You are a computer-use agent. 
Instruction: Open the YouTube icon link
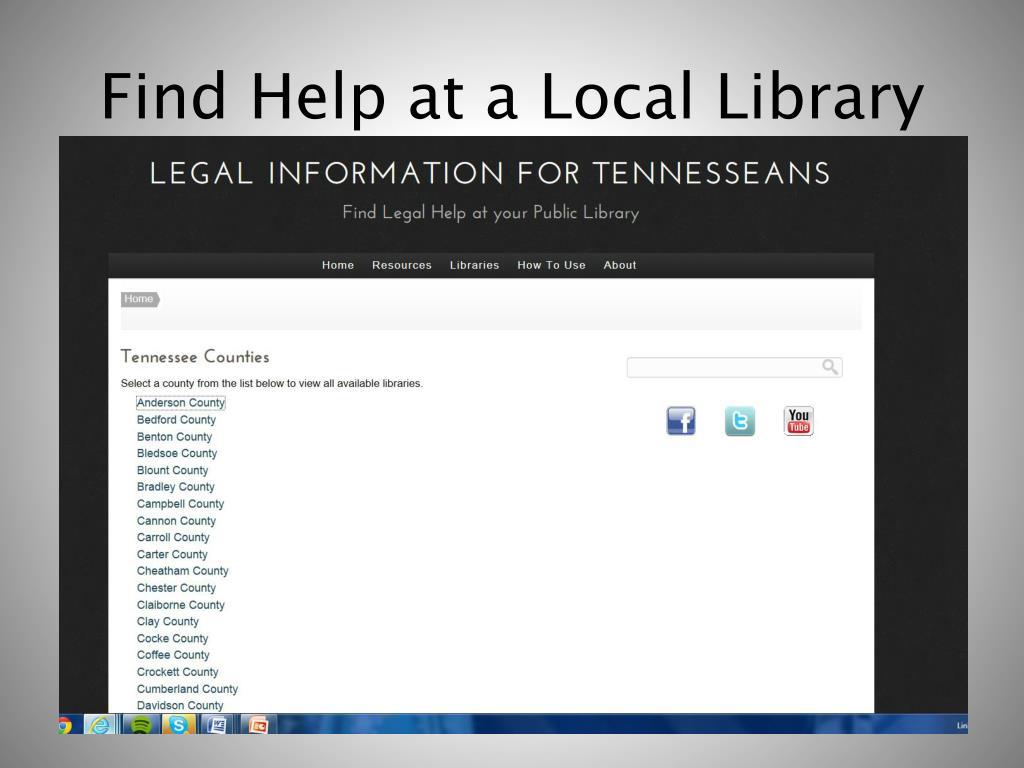tap(798, 421)
